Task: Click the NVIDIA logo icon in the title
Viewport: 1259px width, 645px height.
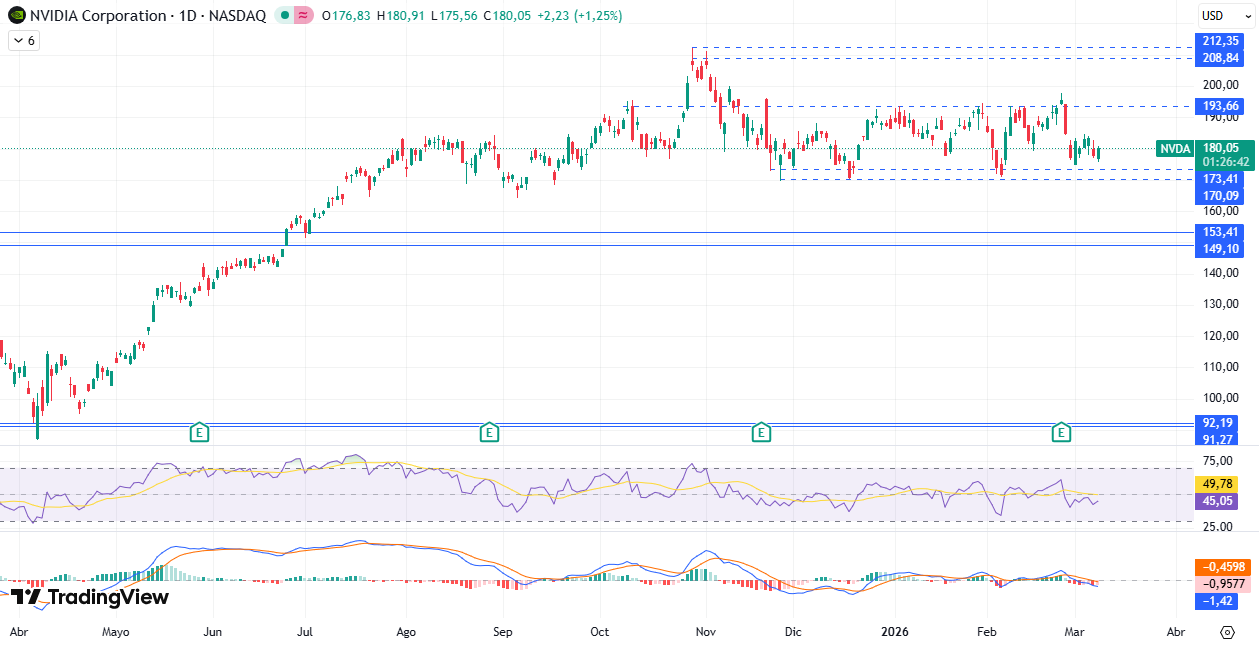Action: coord(15,16)
